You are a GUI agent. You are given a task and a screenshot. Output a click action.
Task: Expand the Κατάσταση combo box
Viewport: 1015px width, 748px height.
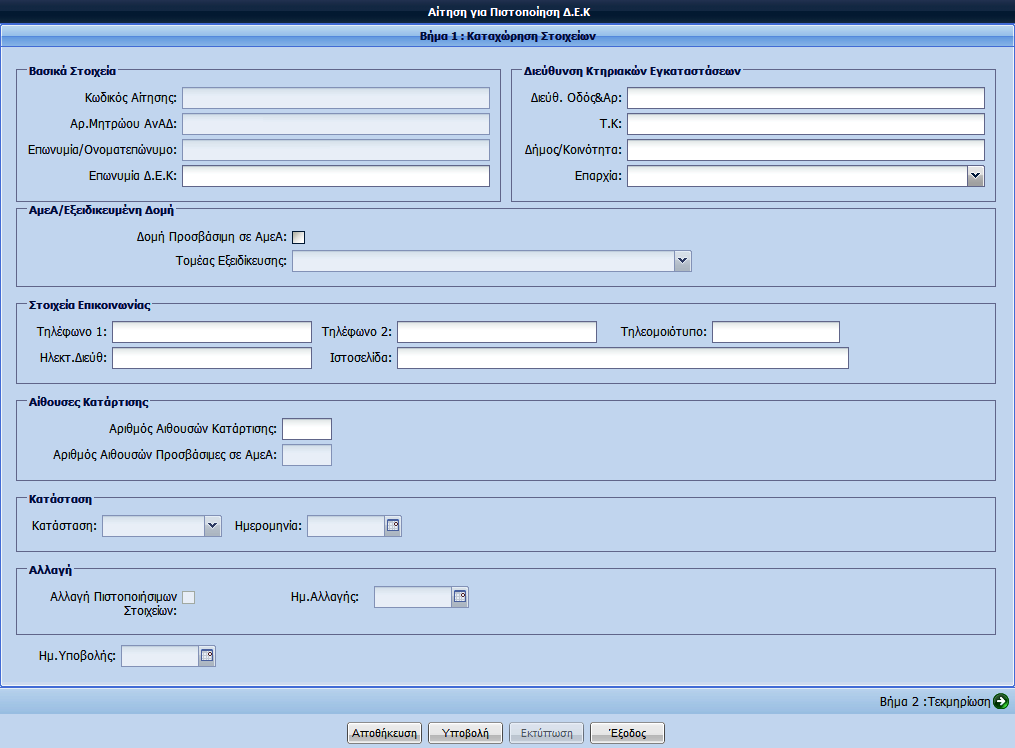[212, 526]
